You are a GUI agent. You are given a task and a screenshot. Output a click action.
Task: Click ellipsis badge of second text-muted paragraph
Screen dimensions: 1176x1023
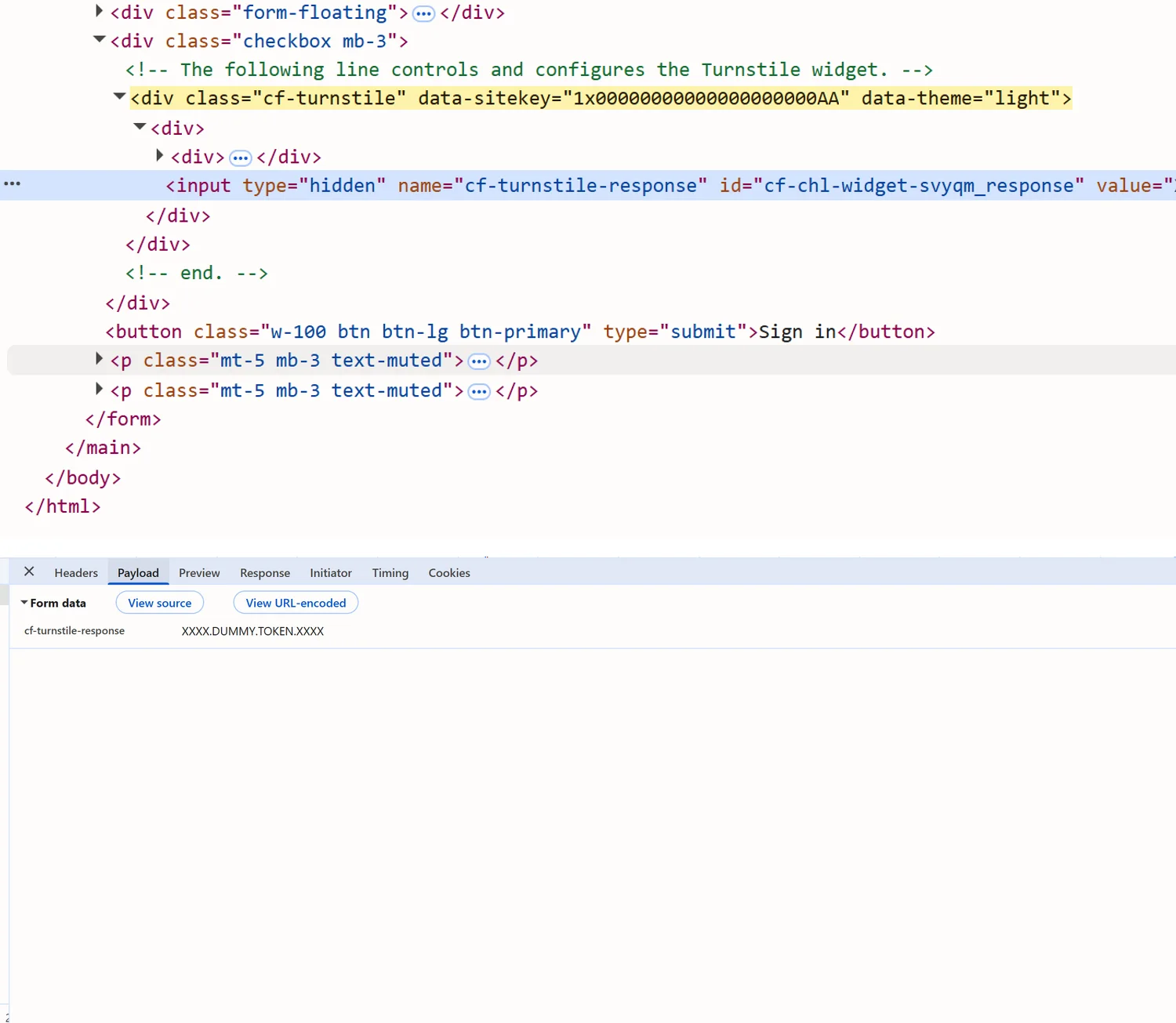click(479, 392)
